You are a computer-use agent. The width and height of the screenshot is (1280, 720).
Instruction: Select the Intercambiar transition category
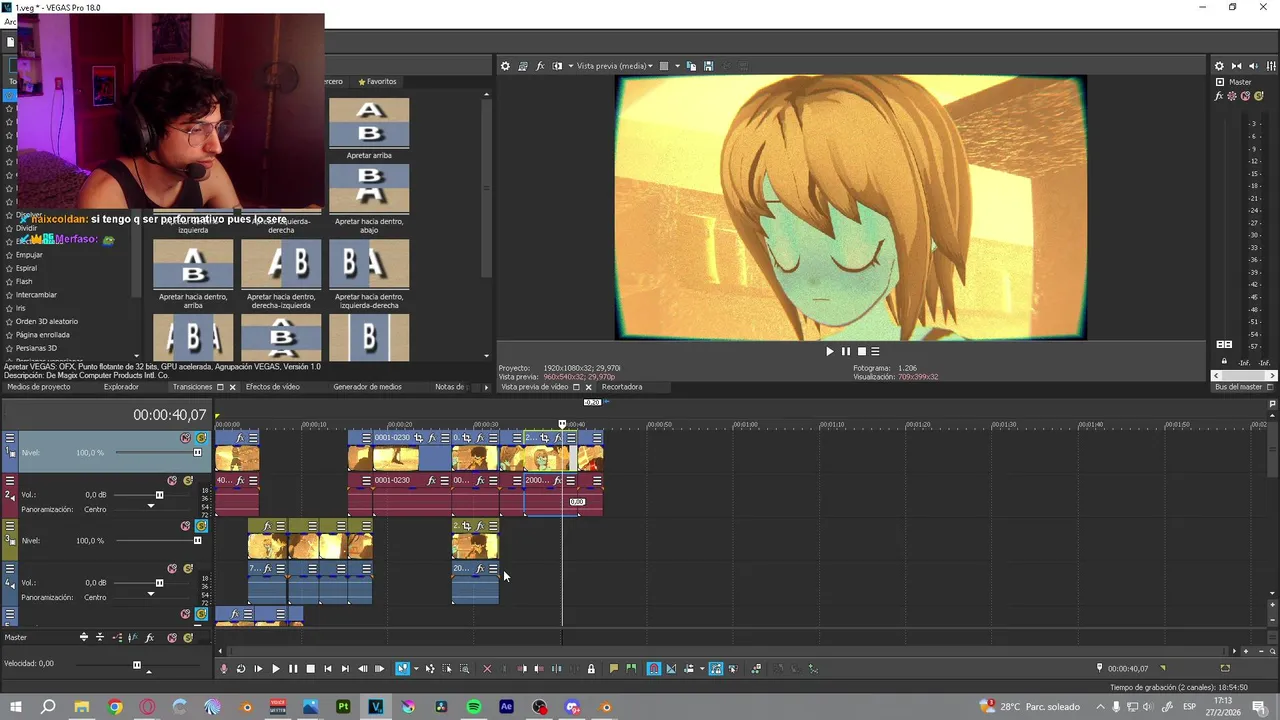tap(36, 295)
